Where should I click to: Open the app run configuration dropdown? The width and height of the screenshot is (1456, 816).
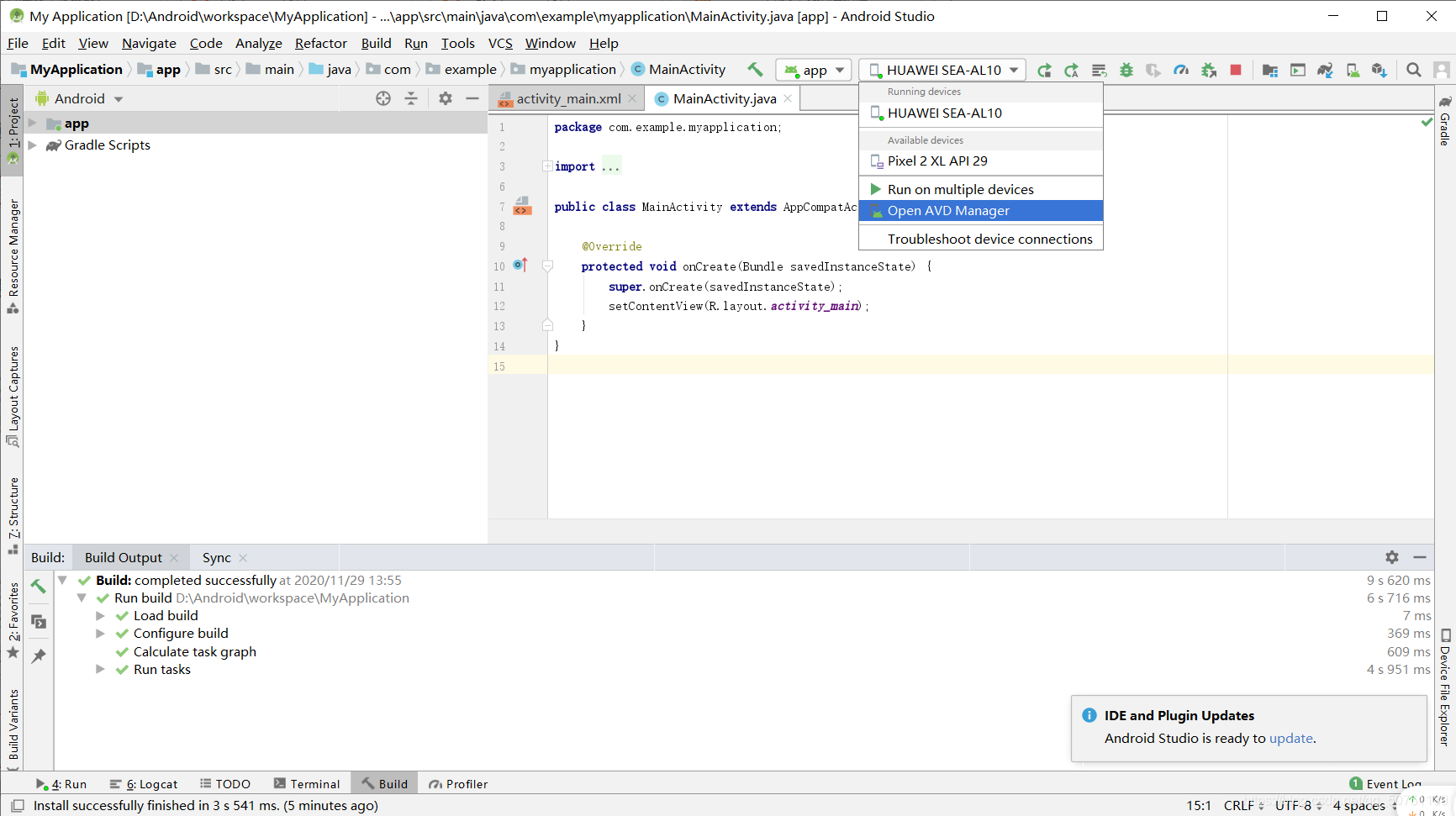pos(814,71)
